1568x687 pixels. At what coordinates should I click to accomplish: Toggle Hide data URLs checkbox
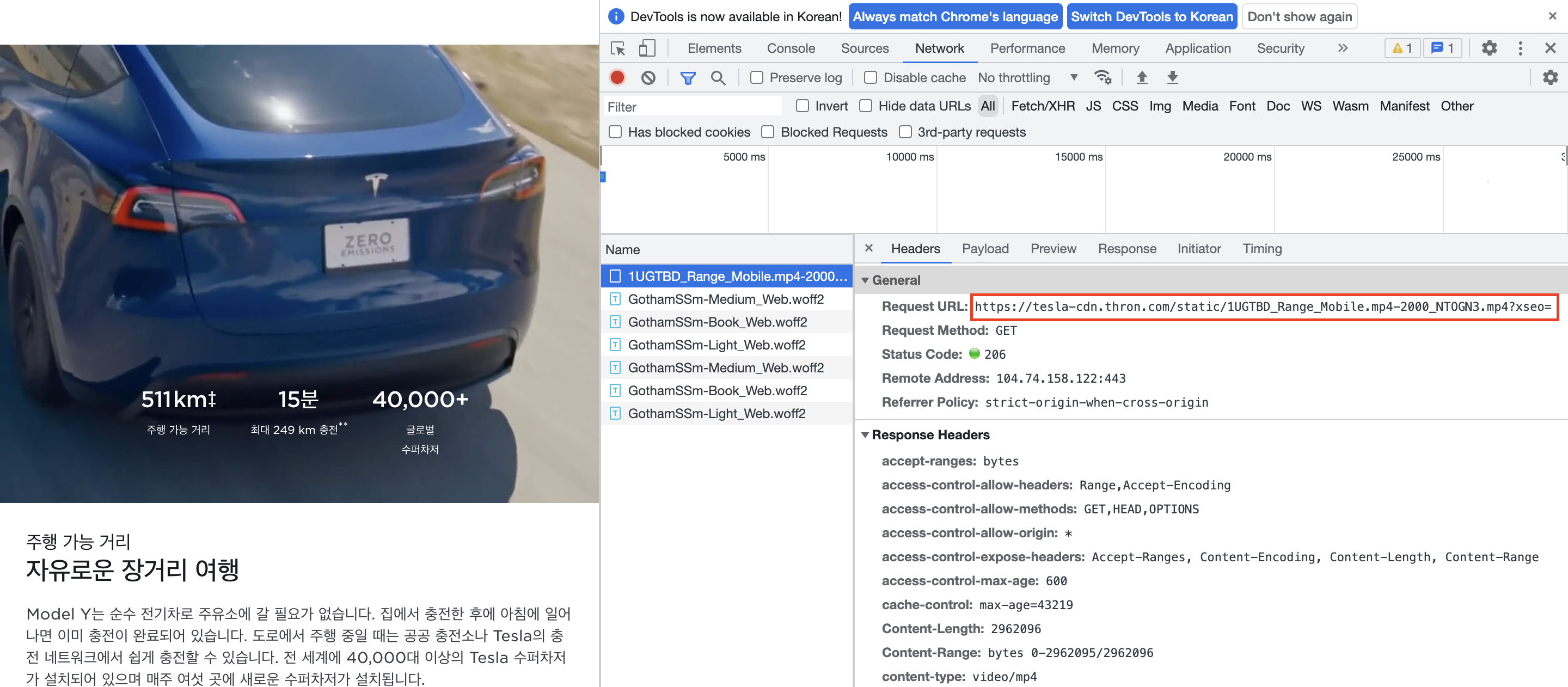point(866,106)
